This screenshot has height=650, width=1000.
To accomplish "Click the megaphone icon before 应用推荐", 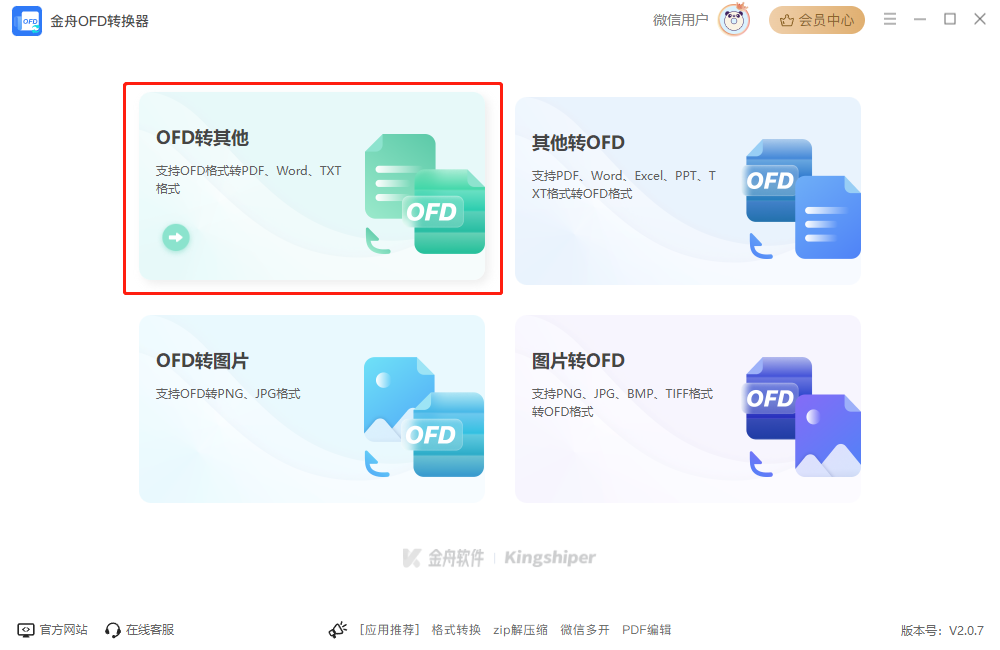I will pyautogui.click(x=337, y=630).
